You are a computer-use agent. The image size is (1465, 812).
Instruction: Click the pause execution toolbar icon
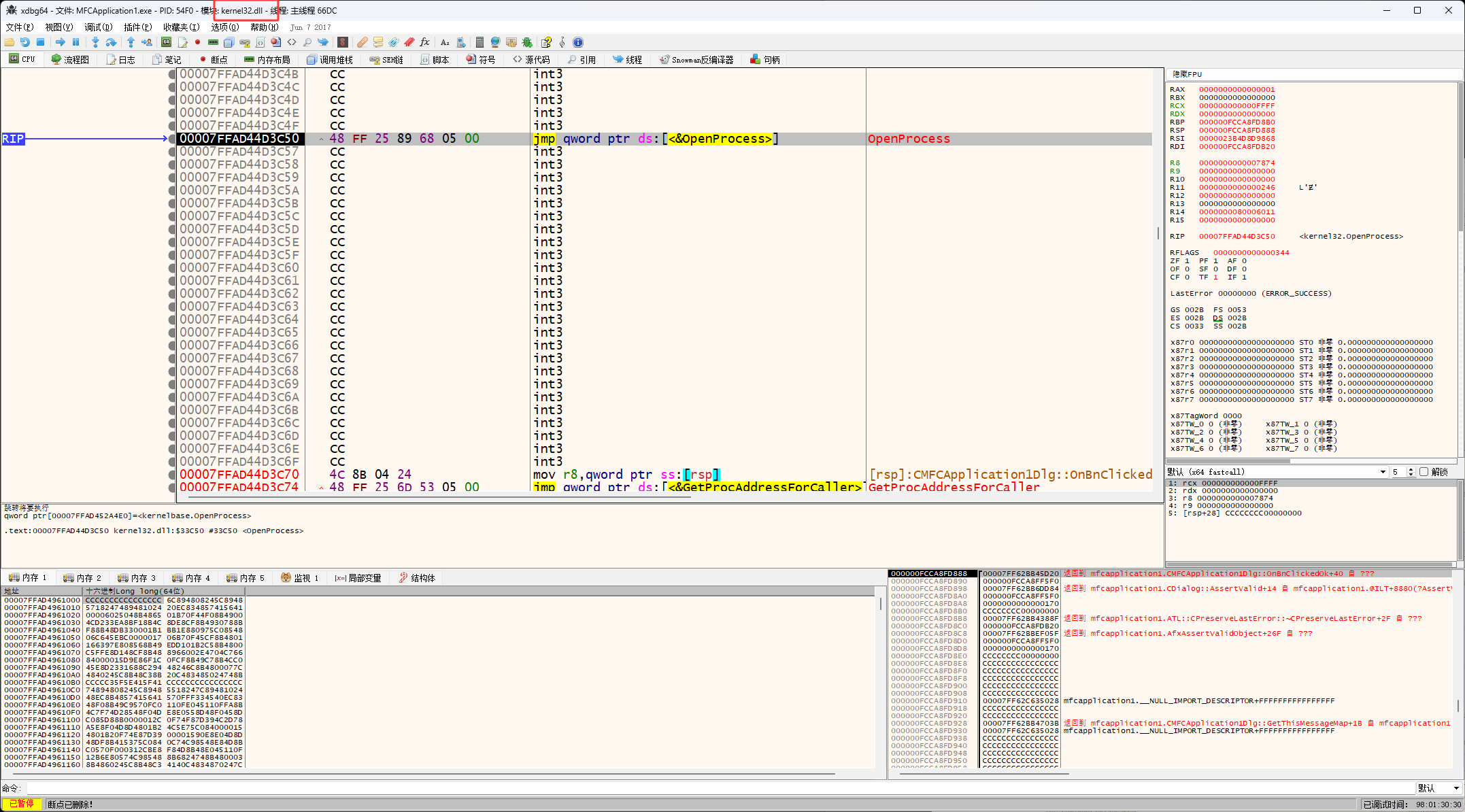75,42
